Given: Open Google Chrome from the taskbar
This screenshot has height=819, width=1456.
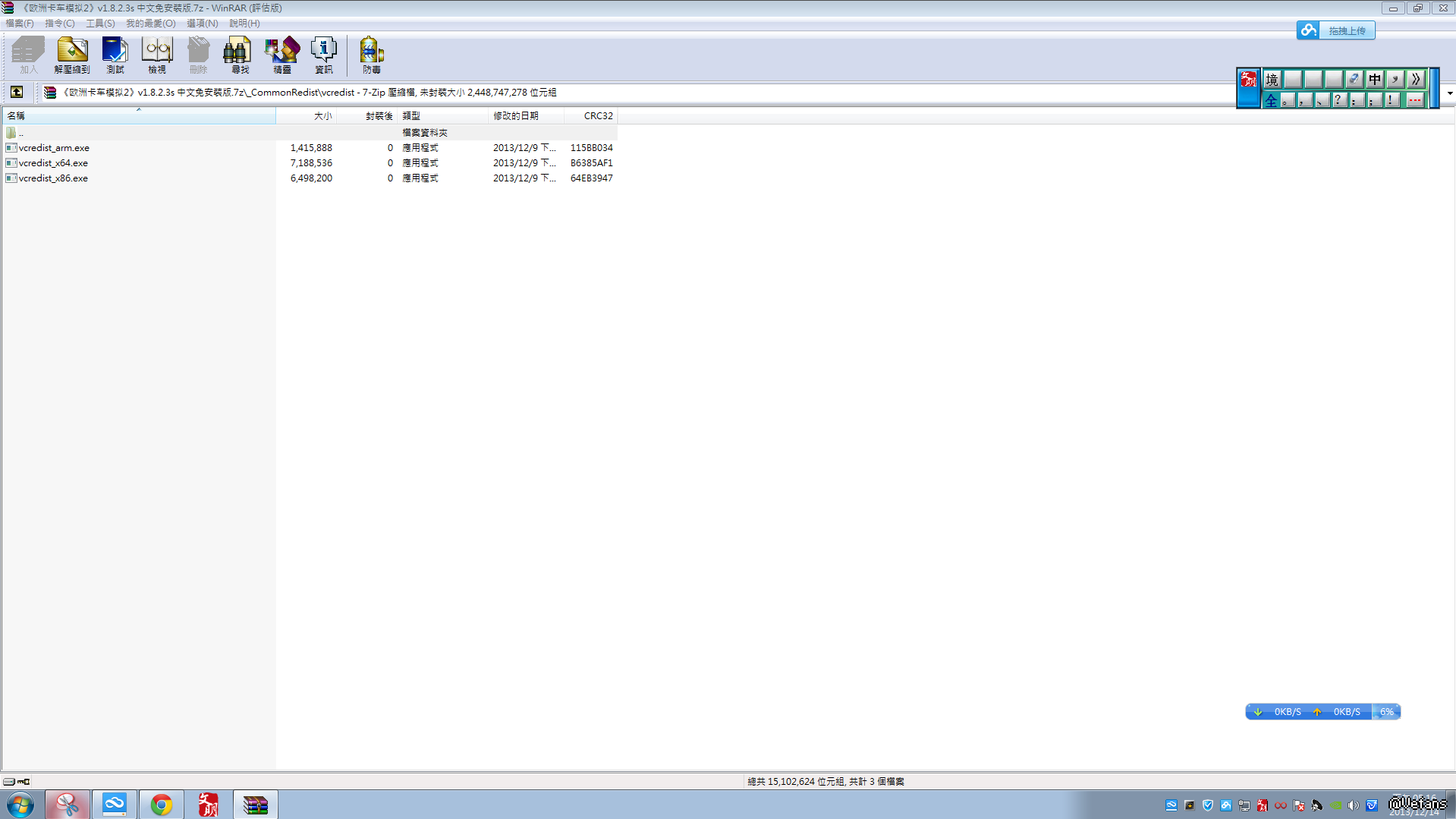Looking at the screenshot, I should click(x=161, y=805).
